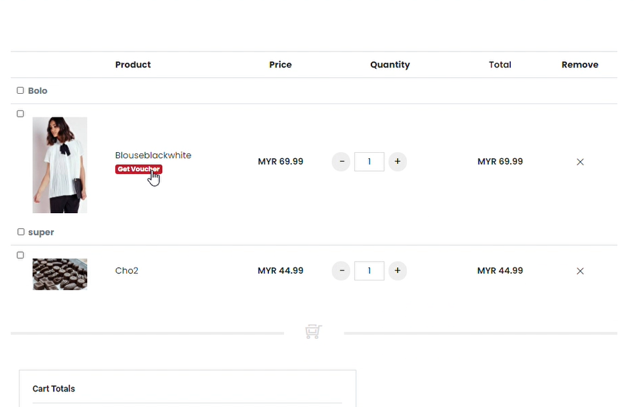Focus the Cho2 quantity field
Image resolution: width=634 pixels, height=407 pixels.
(369, 271)
